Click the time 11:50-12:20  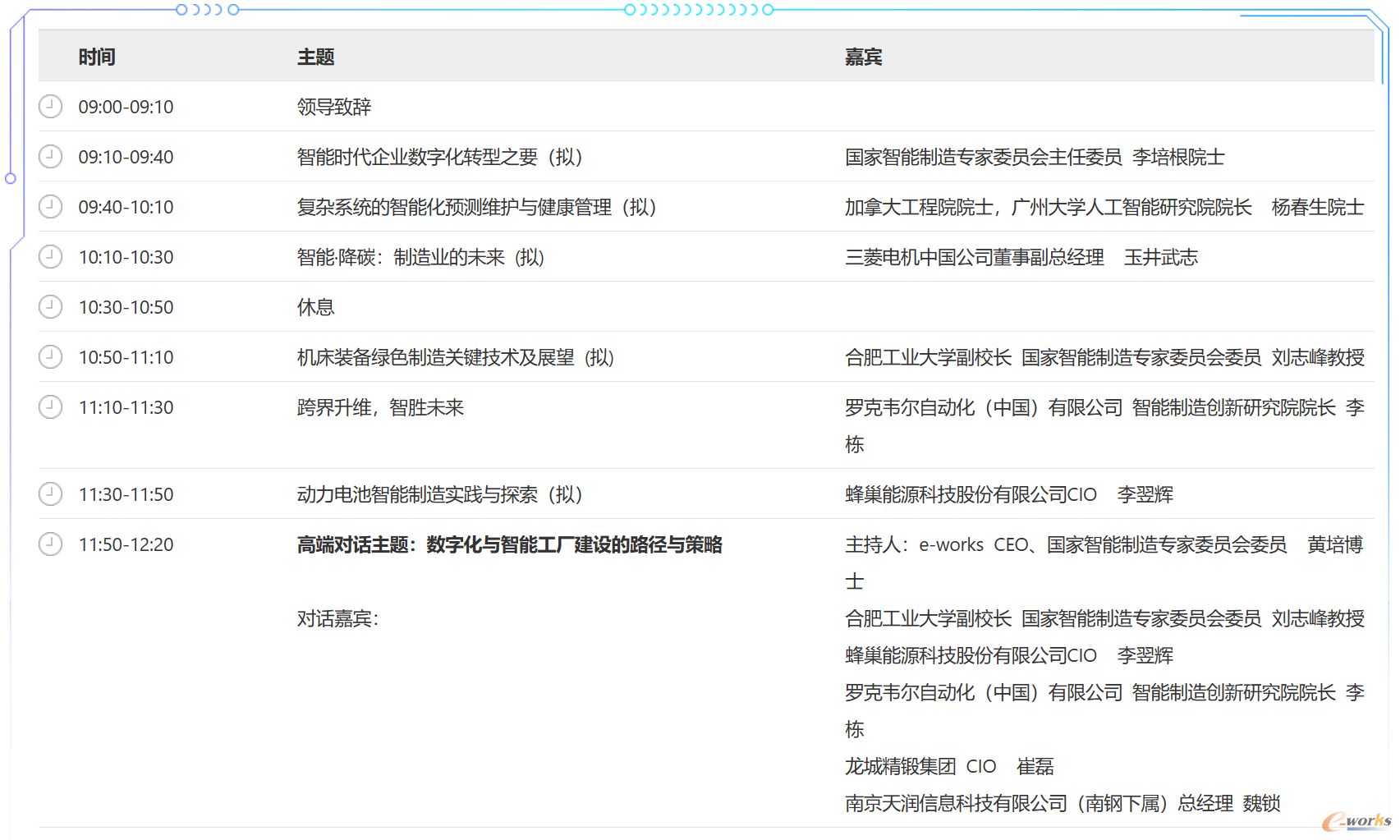tap(126, 544)
